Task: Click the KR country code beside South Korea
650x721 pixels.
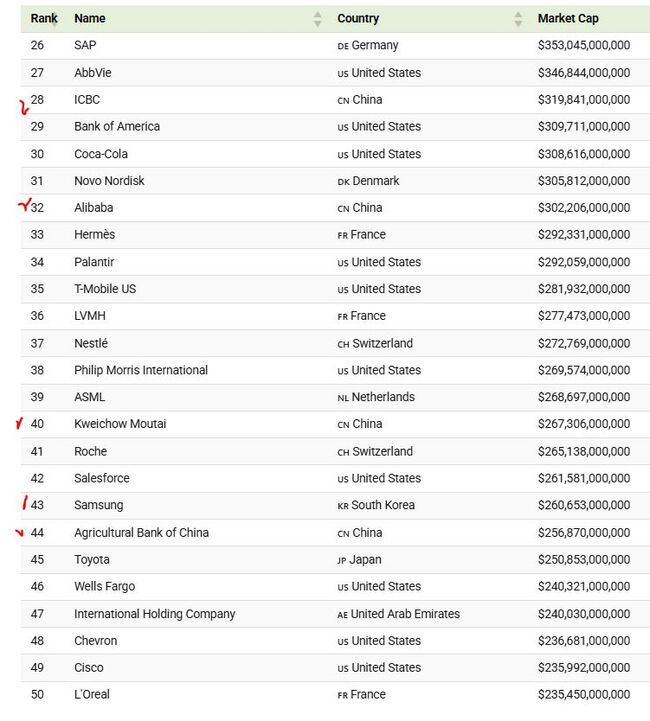Action: coord(343,506)
